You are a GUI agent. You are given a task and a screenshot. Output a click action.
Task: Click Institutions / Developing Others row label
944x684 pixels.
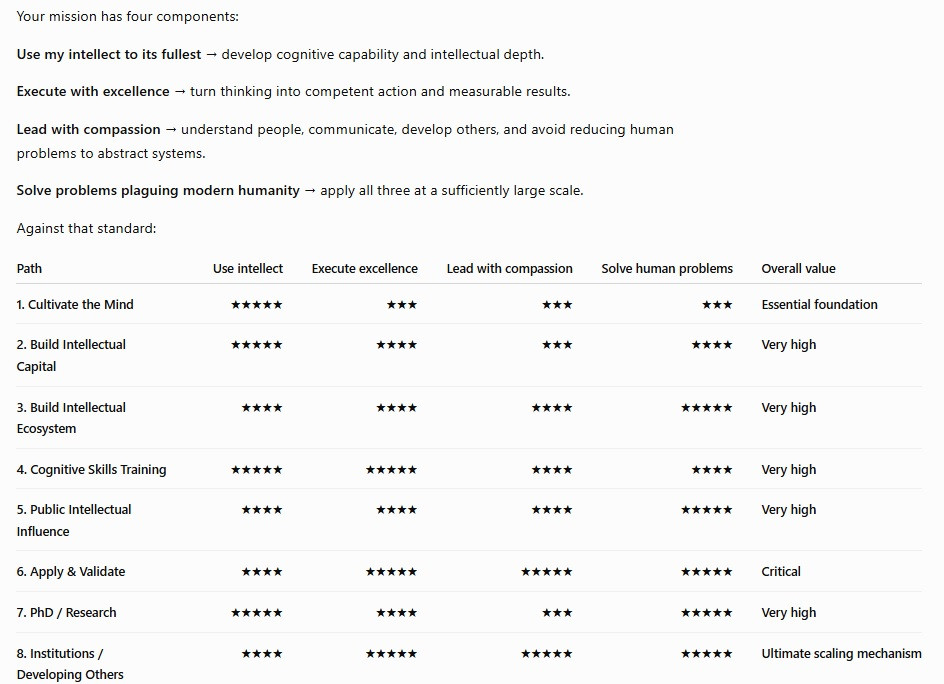pyautogui.click(x=70, y=664)
